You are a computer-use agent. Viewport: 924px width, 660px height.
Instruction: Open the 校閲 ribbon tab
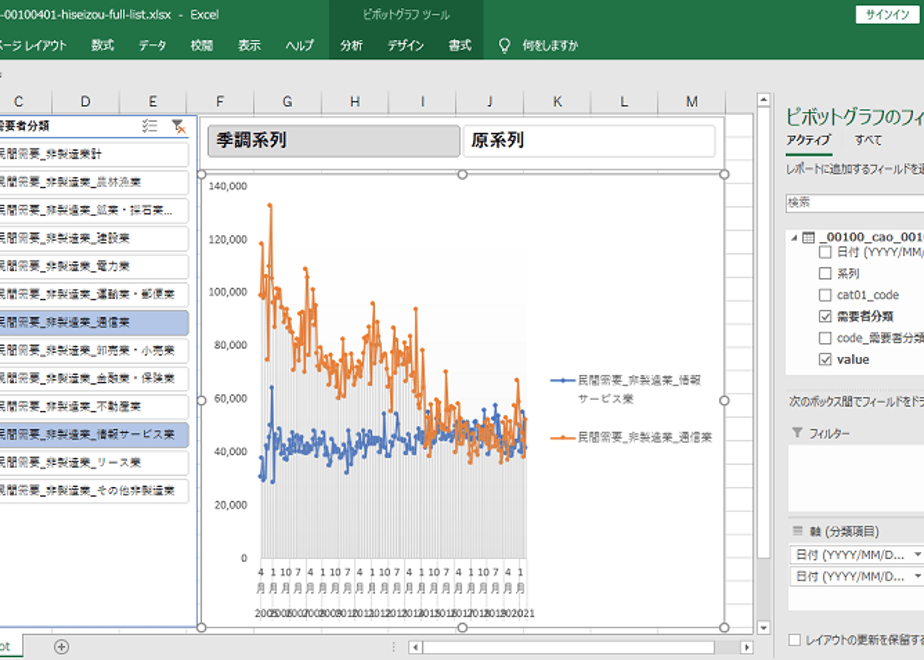click(x=202, y=45)
